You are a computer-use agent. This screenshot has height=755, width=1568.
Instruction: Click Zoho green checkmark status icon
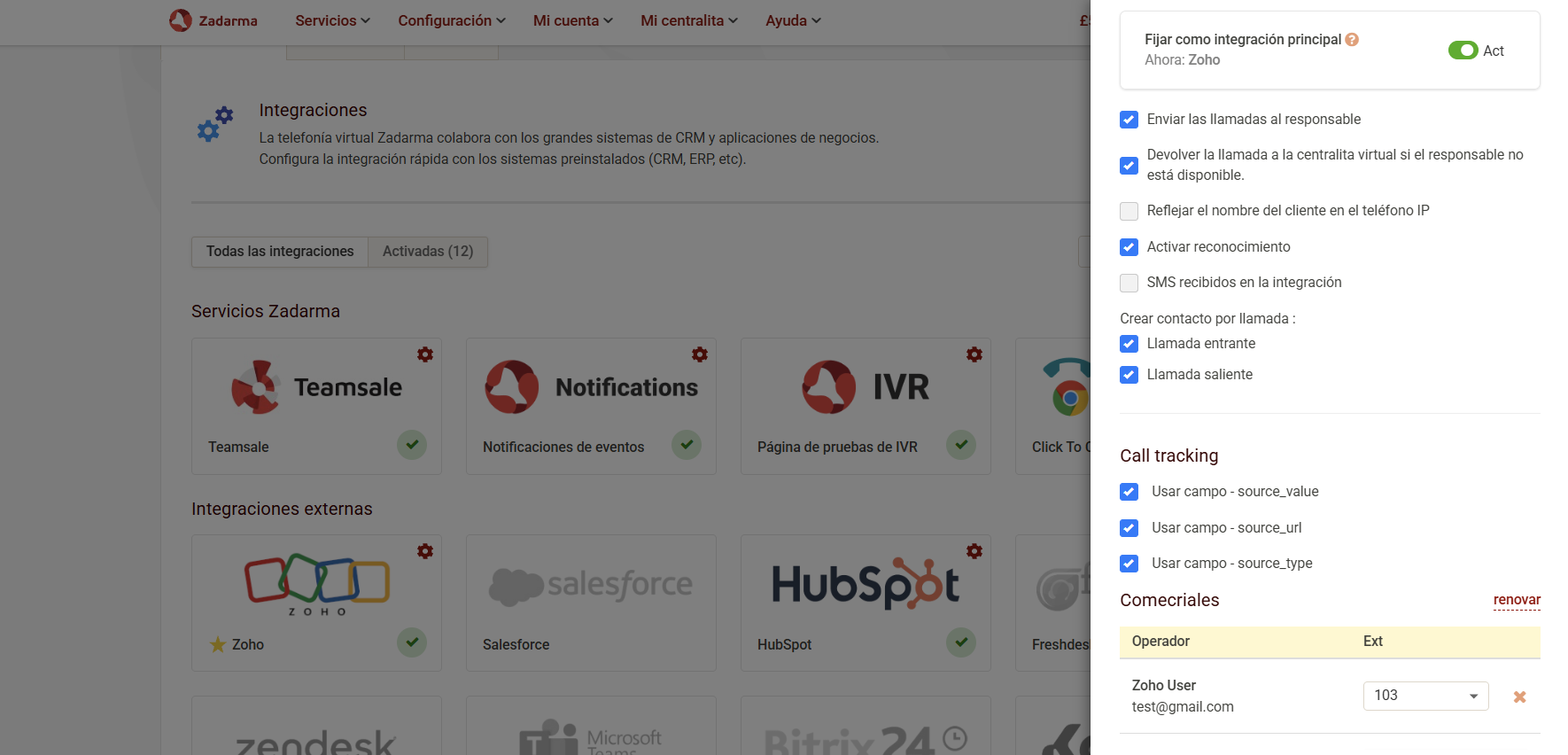[412, 642]
